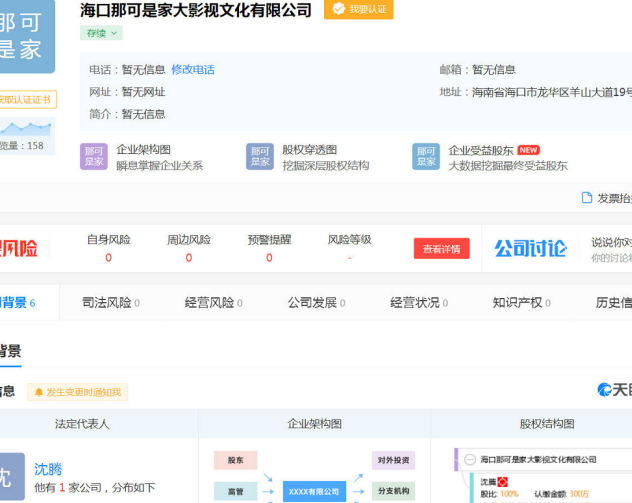
Task: Click 企业架构图 column header
Action: 314,424
